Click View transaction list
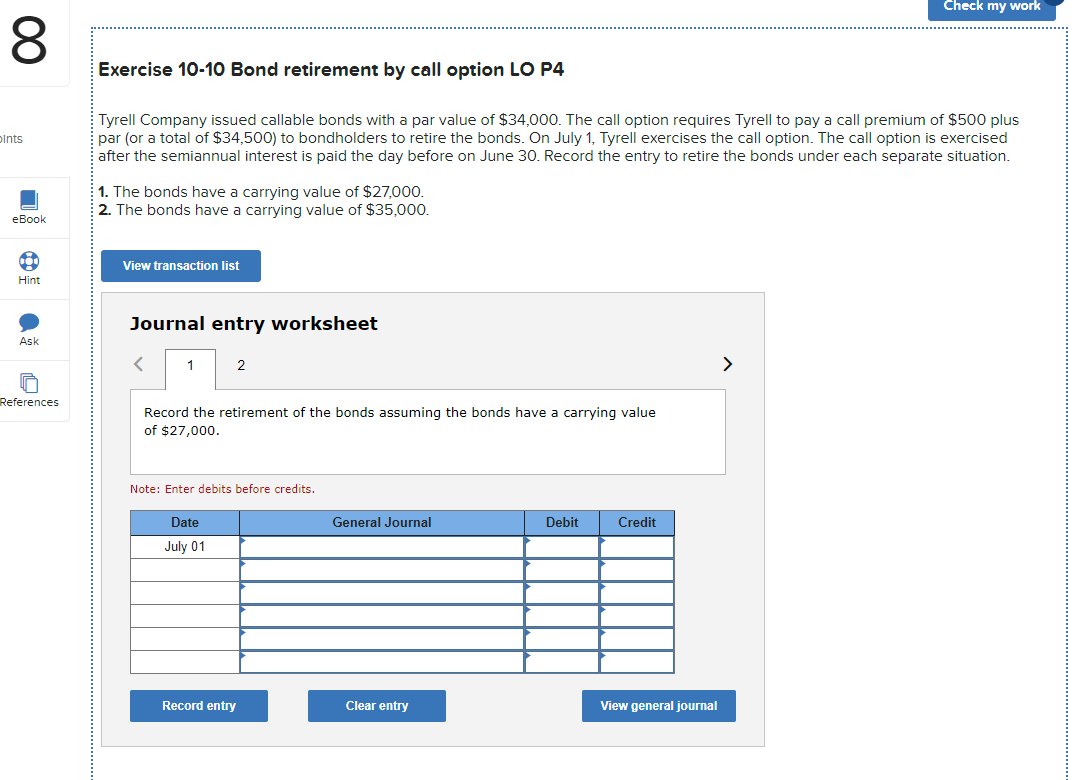Screen dimensions: 1083x780 180,266
